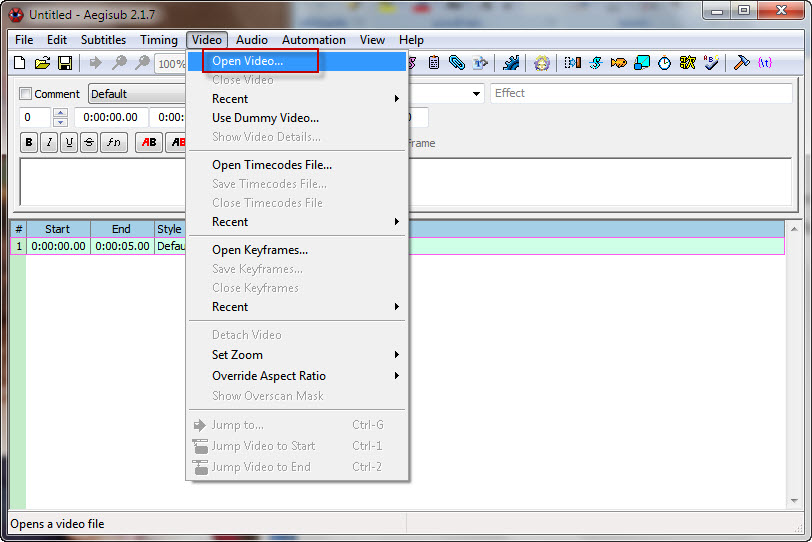812x542 pixels.
Task: Open the Spell Checker ABC icon
Action: (711, 63)
